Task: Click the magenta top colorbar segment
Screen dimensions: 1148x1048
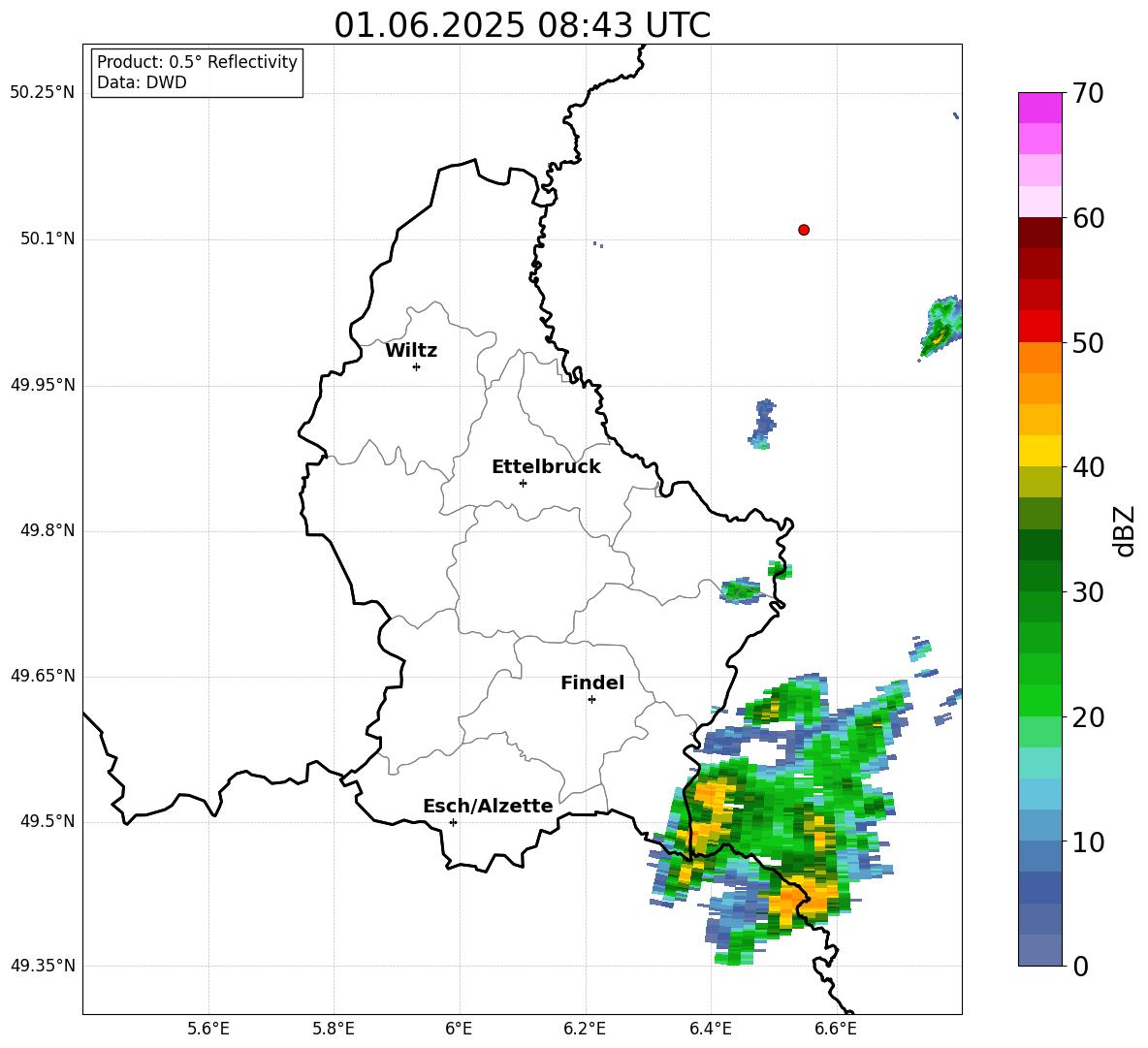Action: 1039,108
